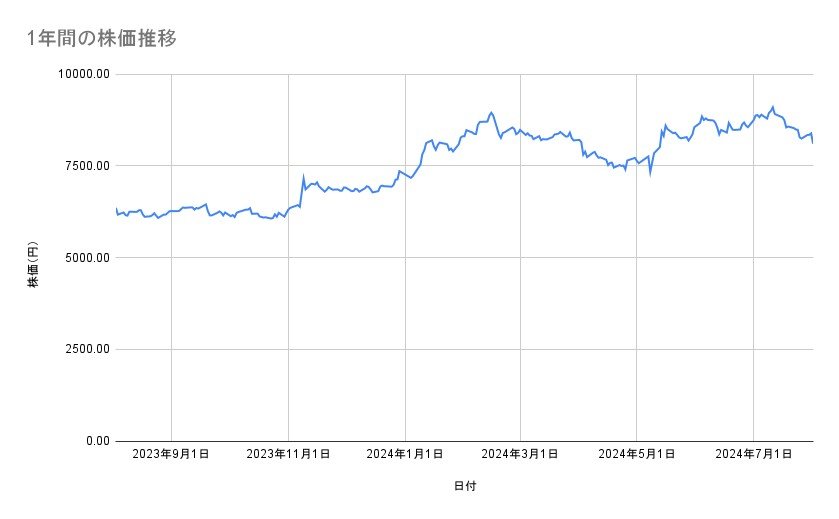Click the leftmost start of the blue line
This screenshot has width=839, height=519.
[116, 208]
